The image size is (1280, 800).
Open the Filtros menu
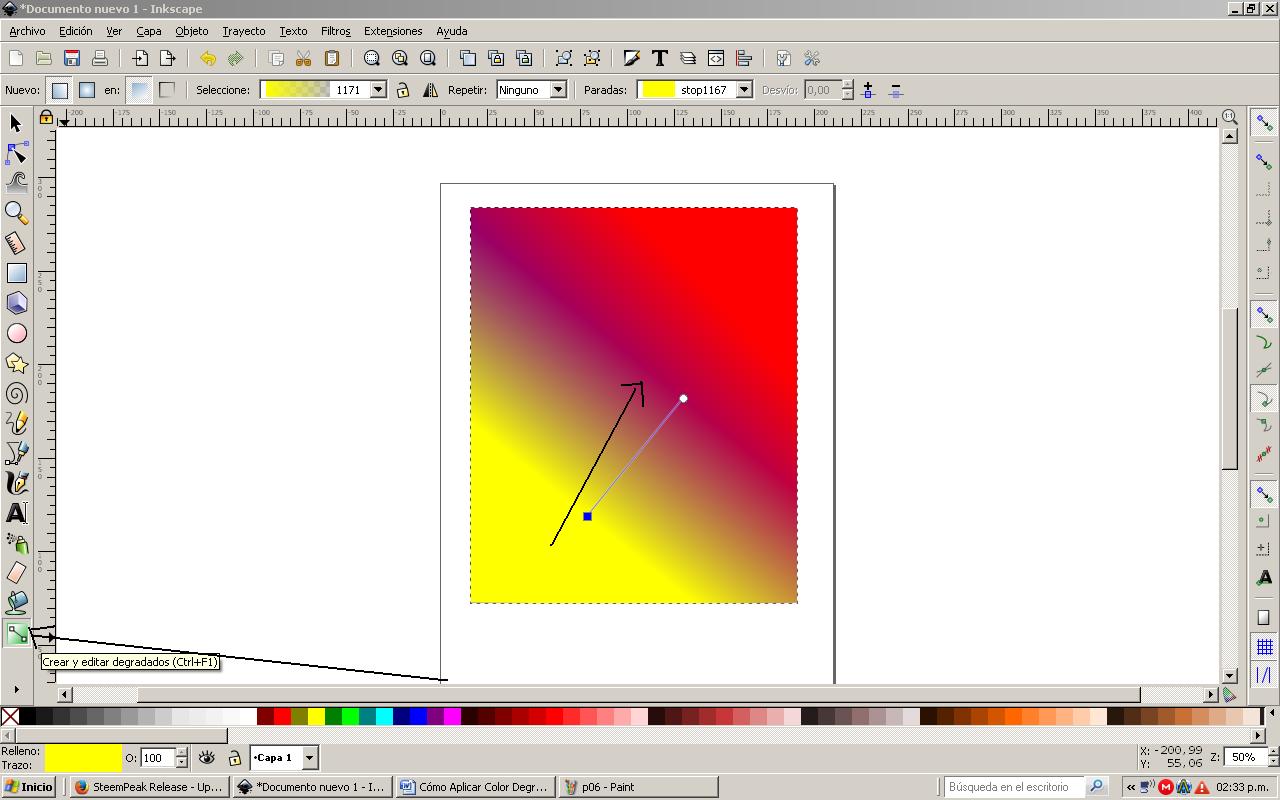point(335,31)
